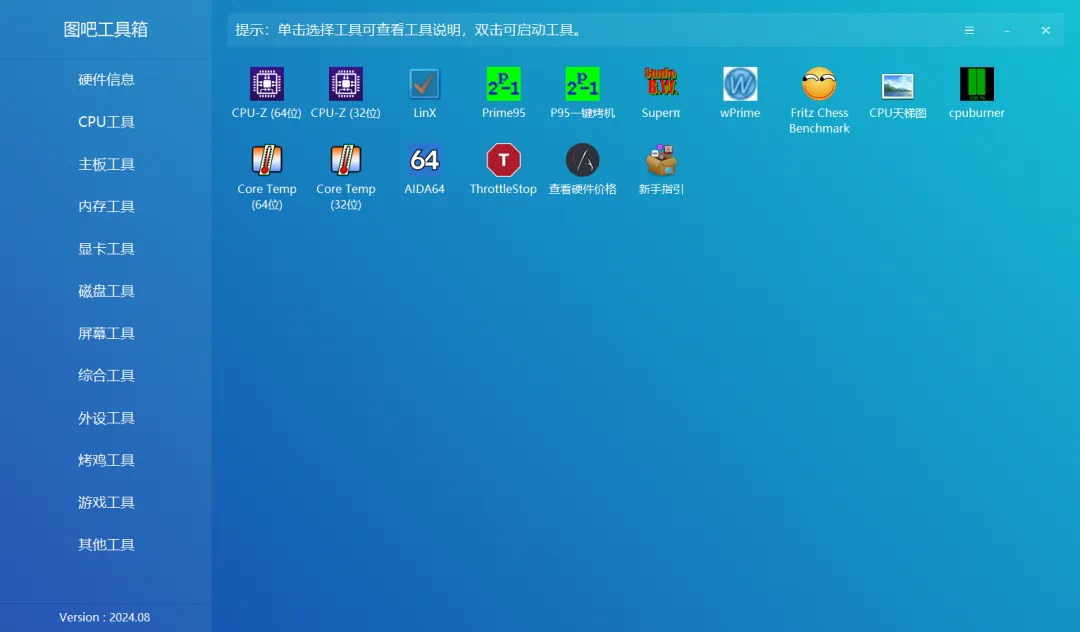Open the CPU工具 category
The height and width of the screenshot is (632, 1080).
coord(106,122)
